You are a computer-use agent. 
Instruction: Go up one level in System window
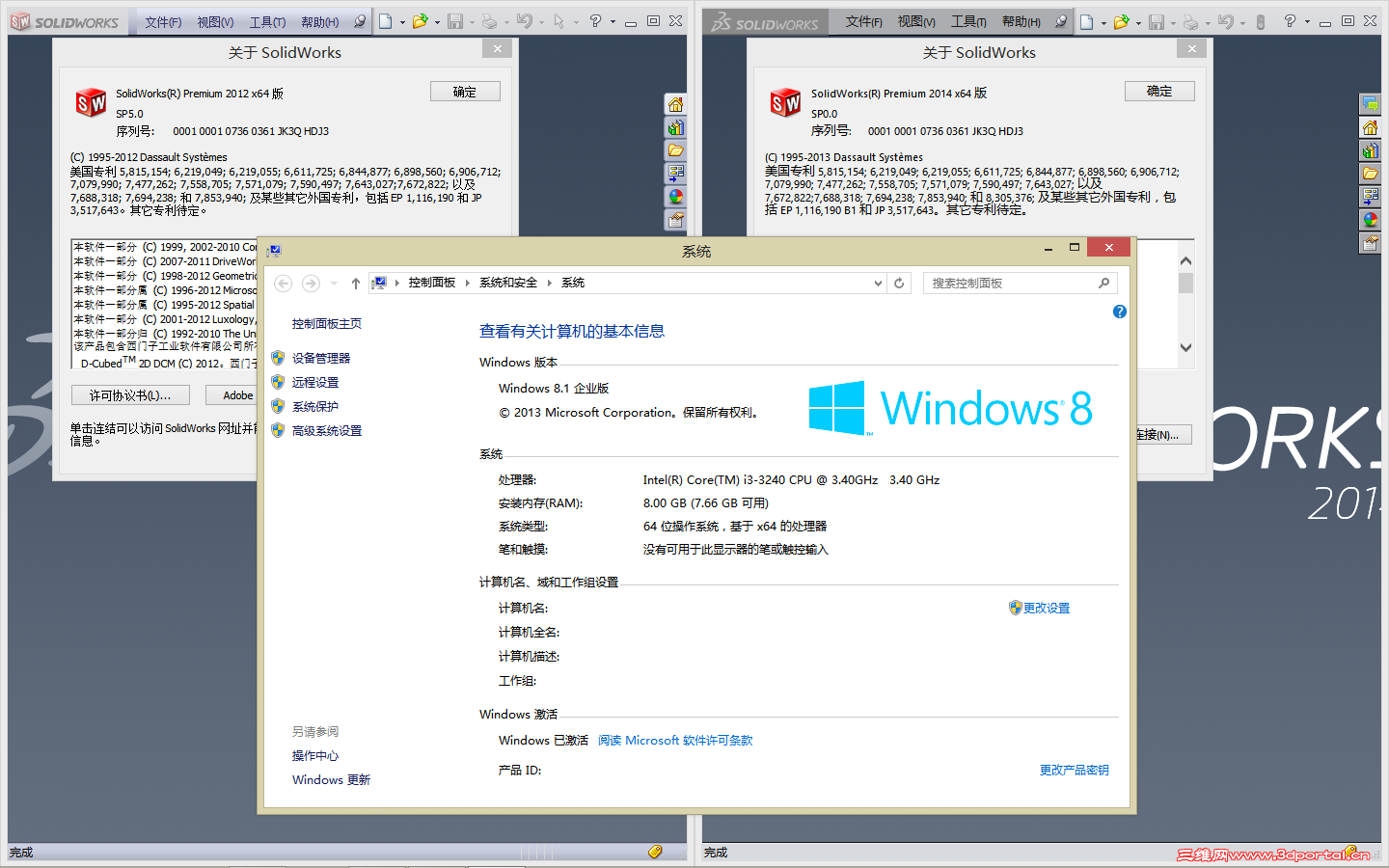356,284
